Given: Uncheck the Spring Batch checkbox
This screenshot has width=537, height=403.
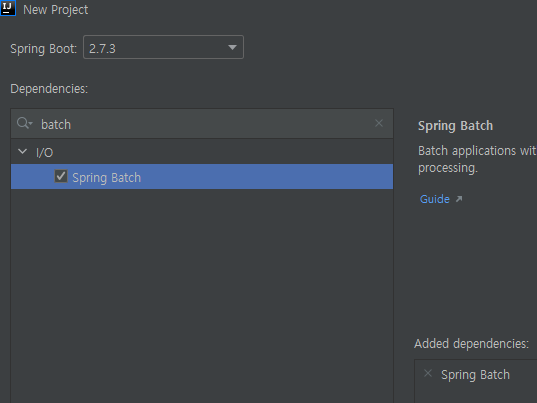Looking at the screenshot, I should 61,177.
